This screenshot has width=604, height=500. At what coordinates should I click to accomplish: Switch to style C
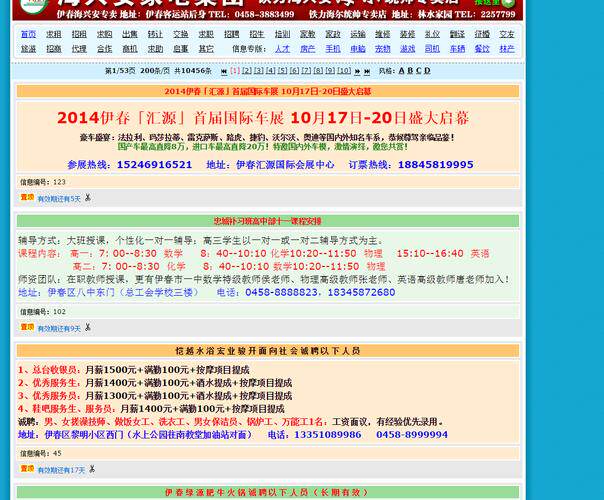418,71
